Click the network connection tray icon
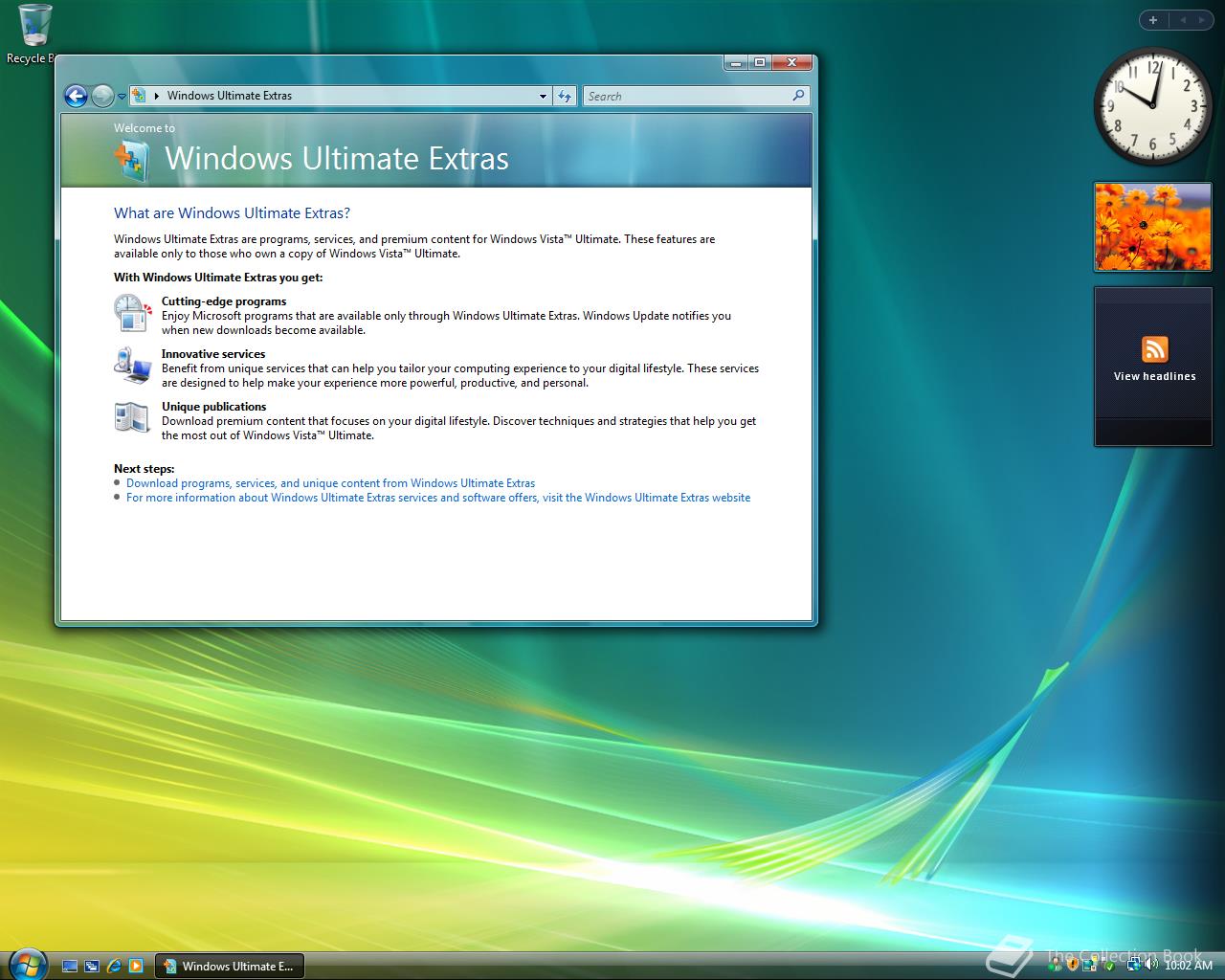Viewport: 1225px width, 980px height. (x=1134, y=966)
